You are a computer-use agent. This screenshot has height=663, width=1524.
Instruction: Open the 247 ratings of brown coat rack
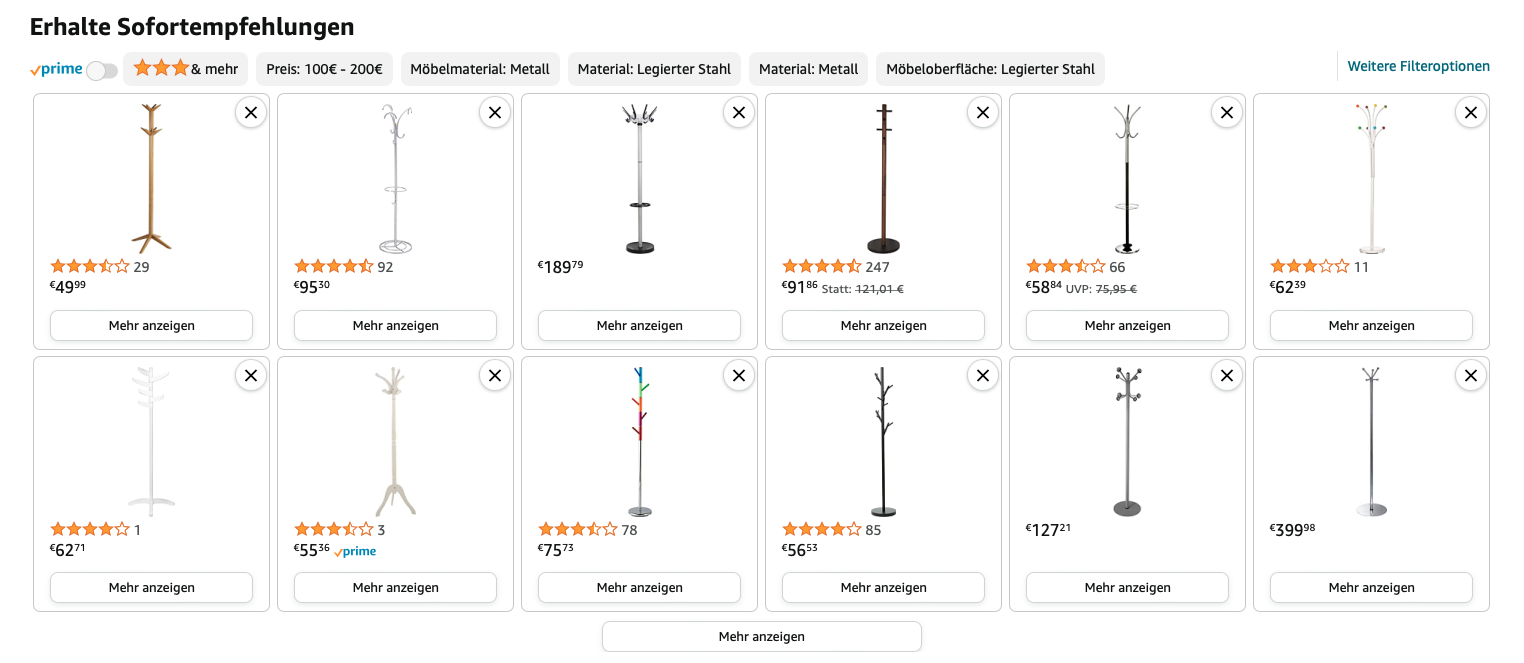(878, 267)
